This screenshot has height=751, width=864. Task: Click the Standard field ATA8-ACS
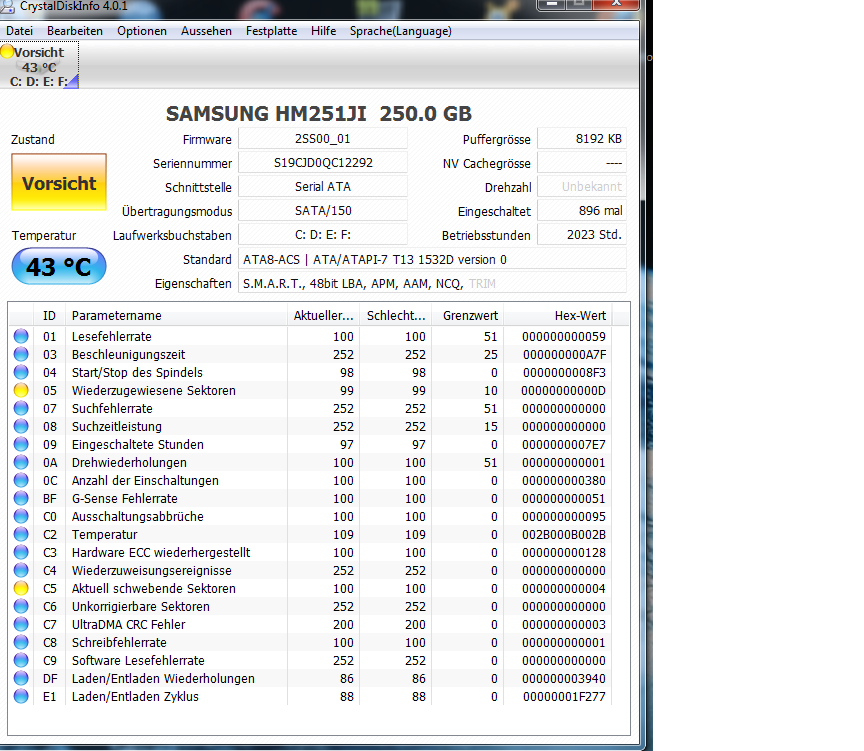point(432,259)
